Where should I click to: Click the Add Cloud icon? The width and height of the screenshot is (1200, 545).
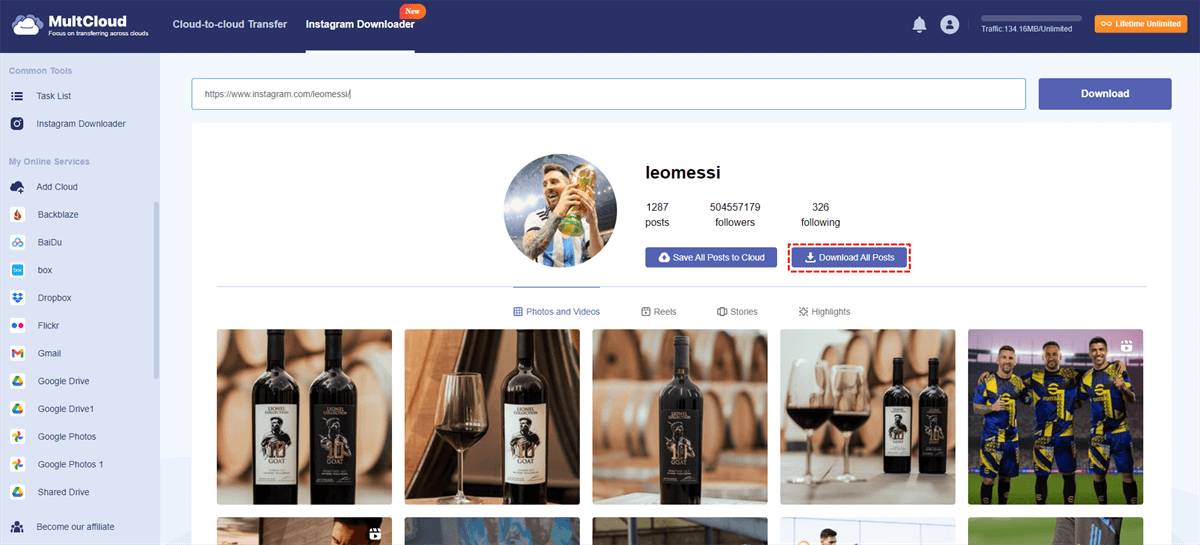point(17,187)
